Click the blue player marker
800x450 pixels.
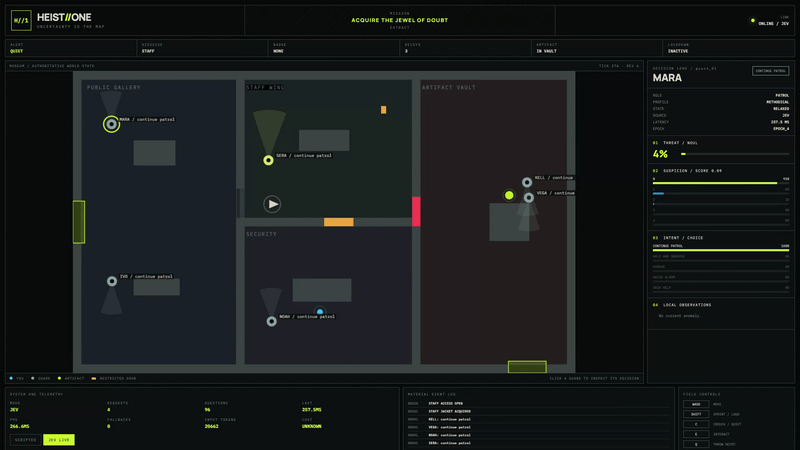pyautogui.click(x=320, y=311)
